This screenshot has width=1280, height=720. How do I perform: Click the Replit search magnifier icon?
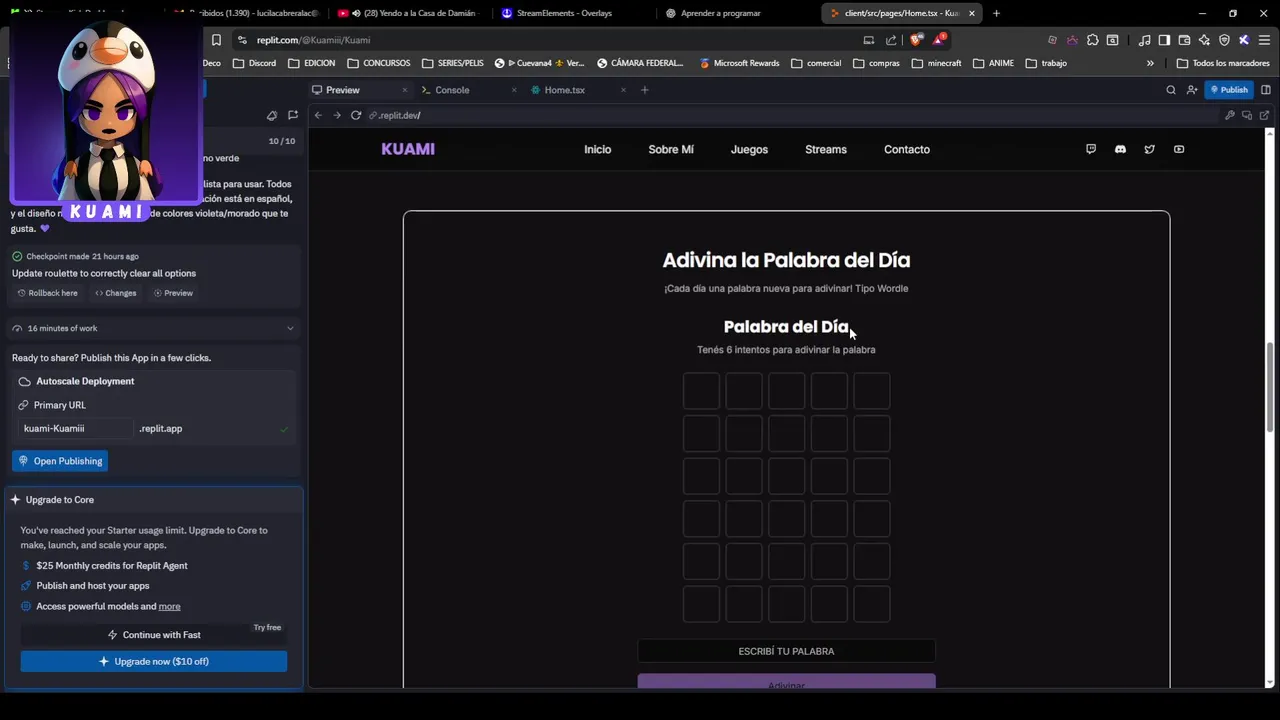tap(1171, 90)
